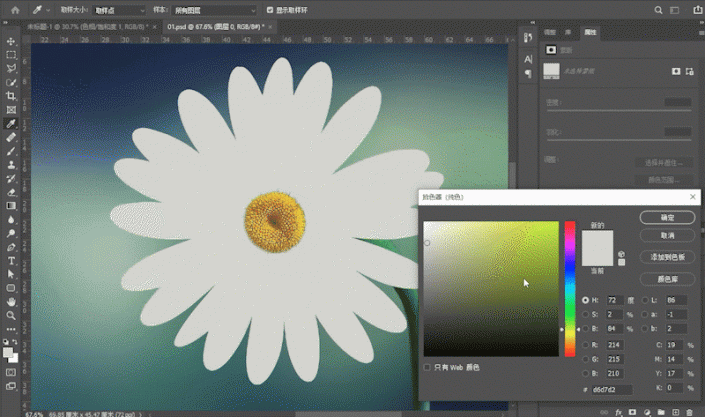Image resolution: width=705 pixels, height=417 pixels.
Task: Select the Move tool
Action: [11, 42]
